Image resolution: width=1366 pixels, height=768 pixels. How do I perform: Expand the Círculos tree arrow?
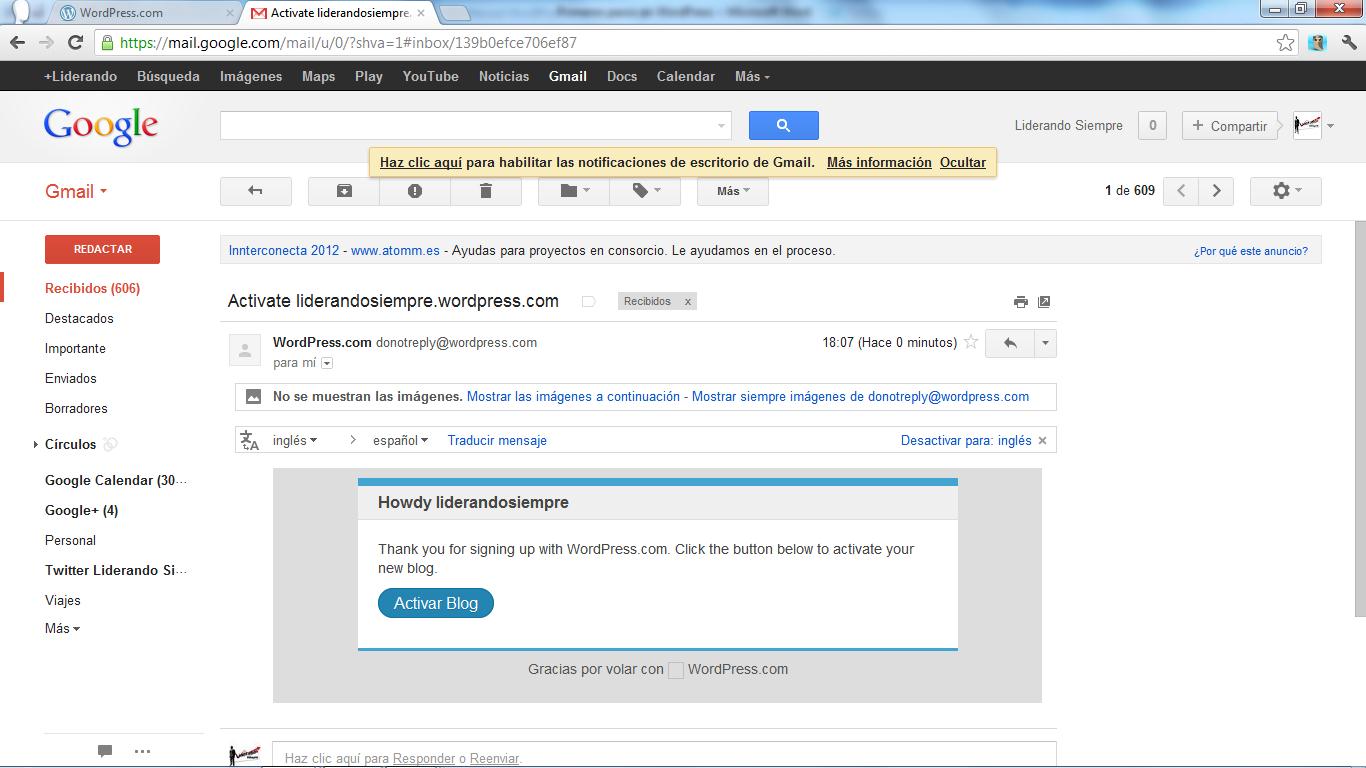pos(36,444)
